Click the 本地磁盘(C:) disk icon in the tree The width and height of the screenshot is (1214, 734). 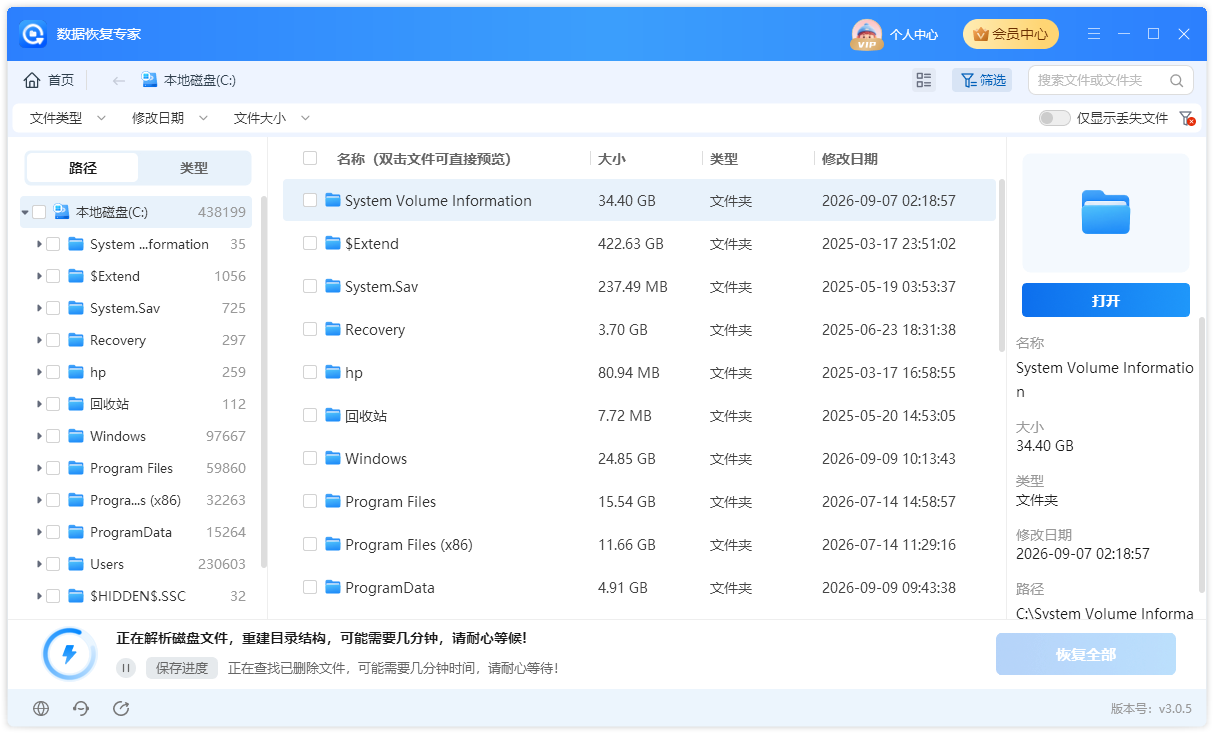[x=62, y=212]
